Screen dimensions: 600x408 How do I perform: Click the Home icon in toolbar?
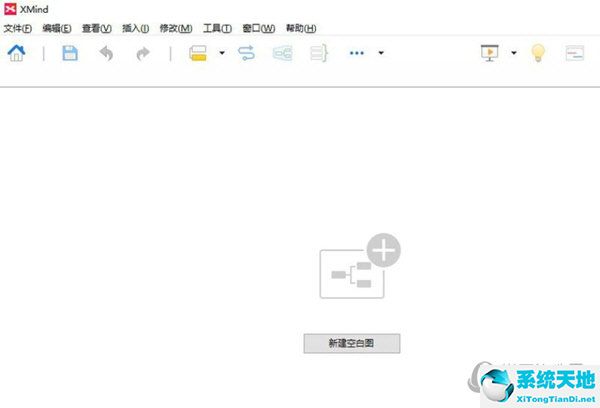click(x=16, y=53)
